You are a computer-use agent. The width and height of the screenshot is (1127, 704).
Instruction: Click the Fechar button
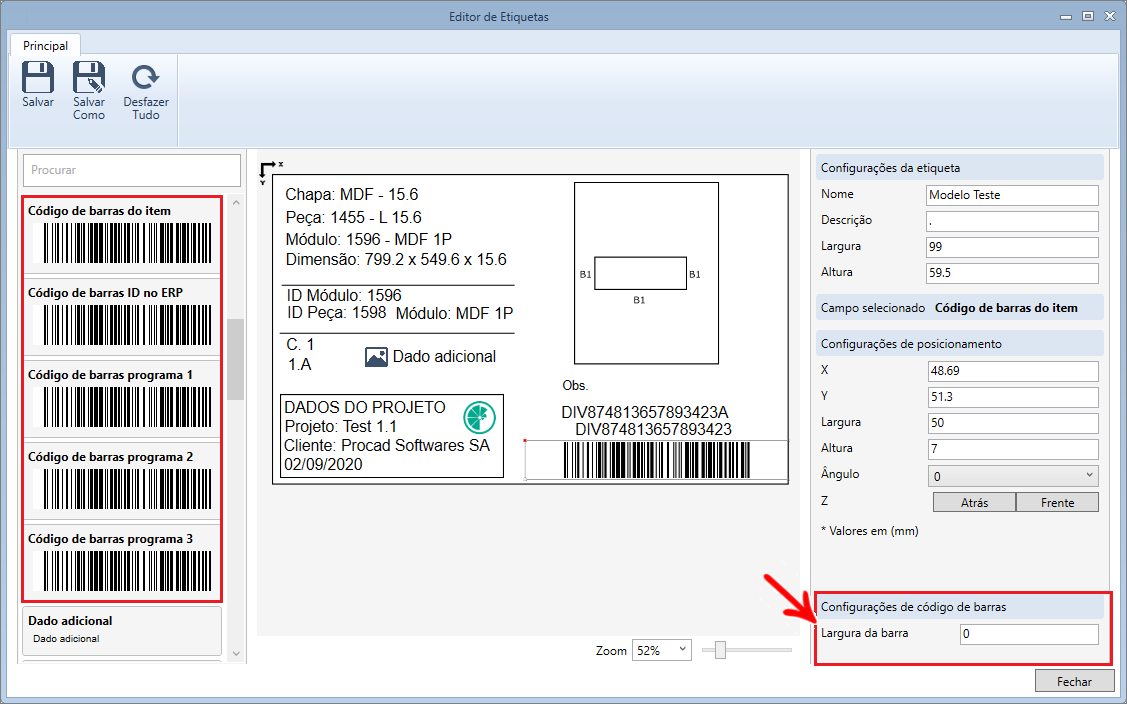coord(1075,681)
